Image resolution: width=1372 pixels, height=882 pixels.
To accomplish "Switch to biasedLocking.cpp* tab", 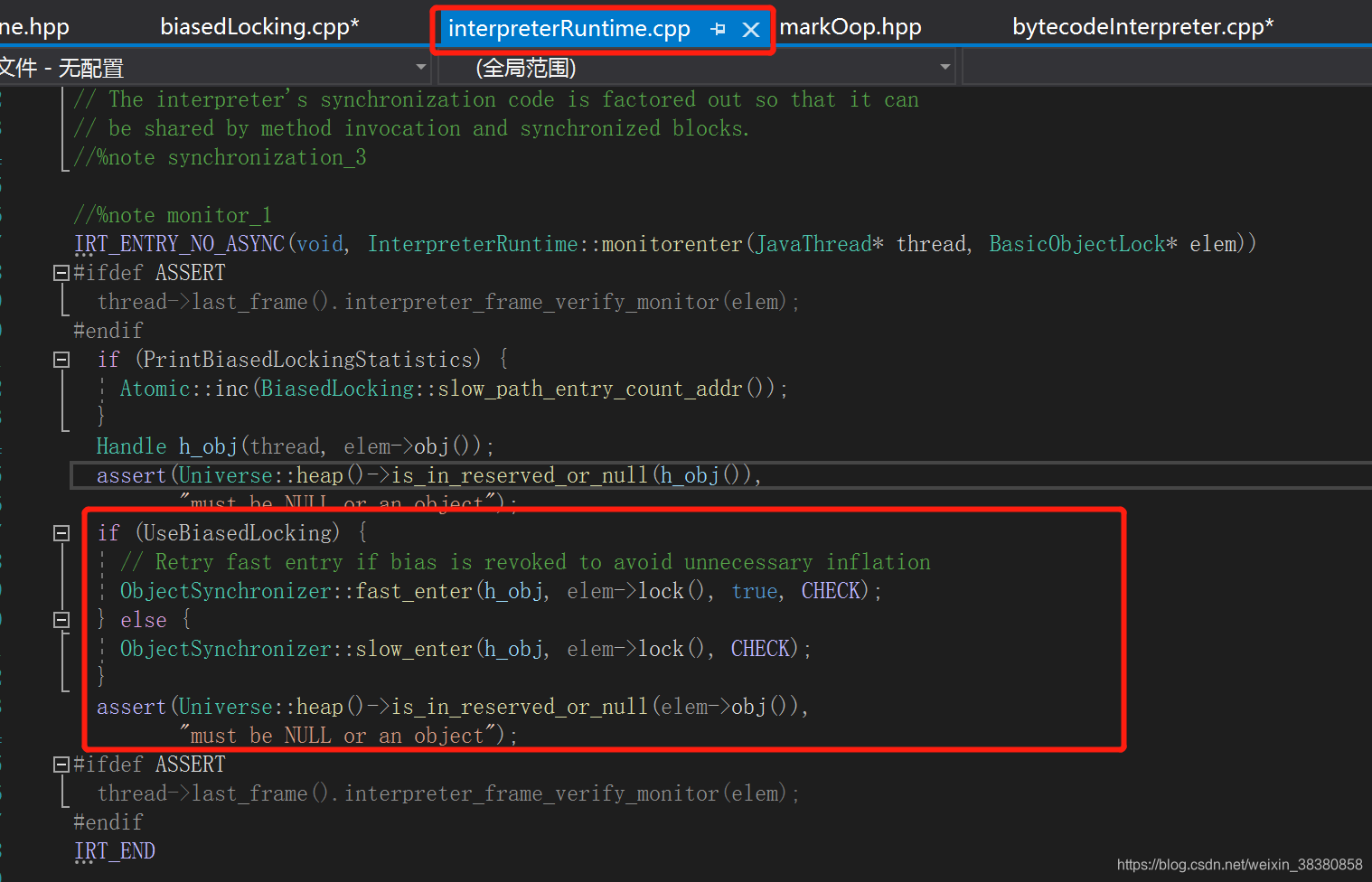I will (259, 26).
